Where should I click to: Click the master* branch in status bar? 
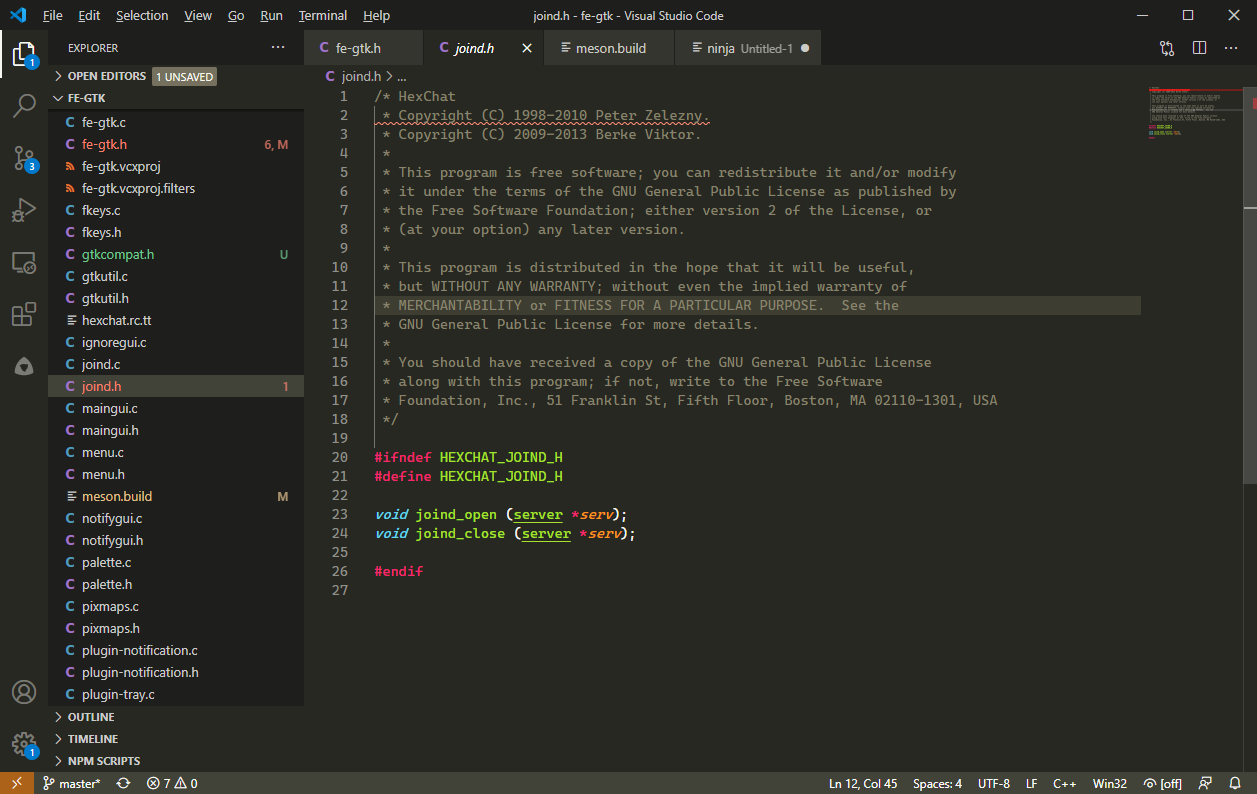[x=71, y=783]
